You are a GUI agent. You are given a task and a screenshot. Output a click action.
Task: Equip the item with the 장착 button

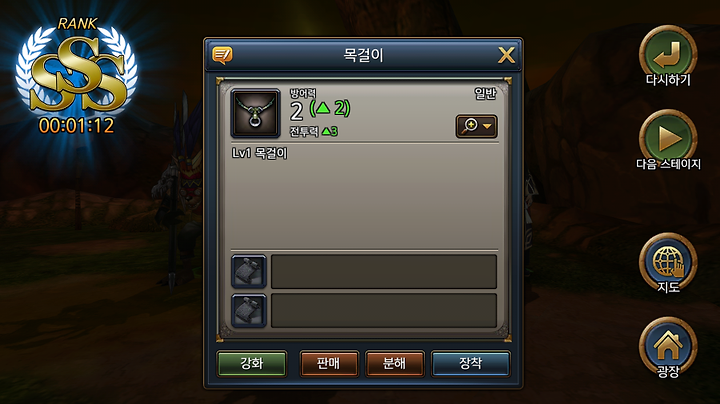[x=471, y=364]
